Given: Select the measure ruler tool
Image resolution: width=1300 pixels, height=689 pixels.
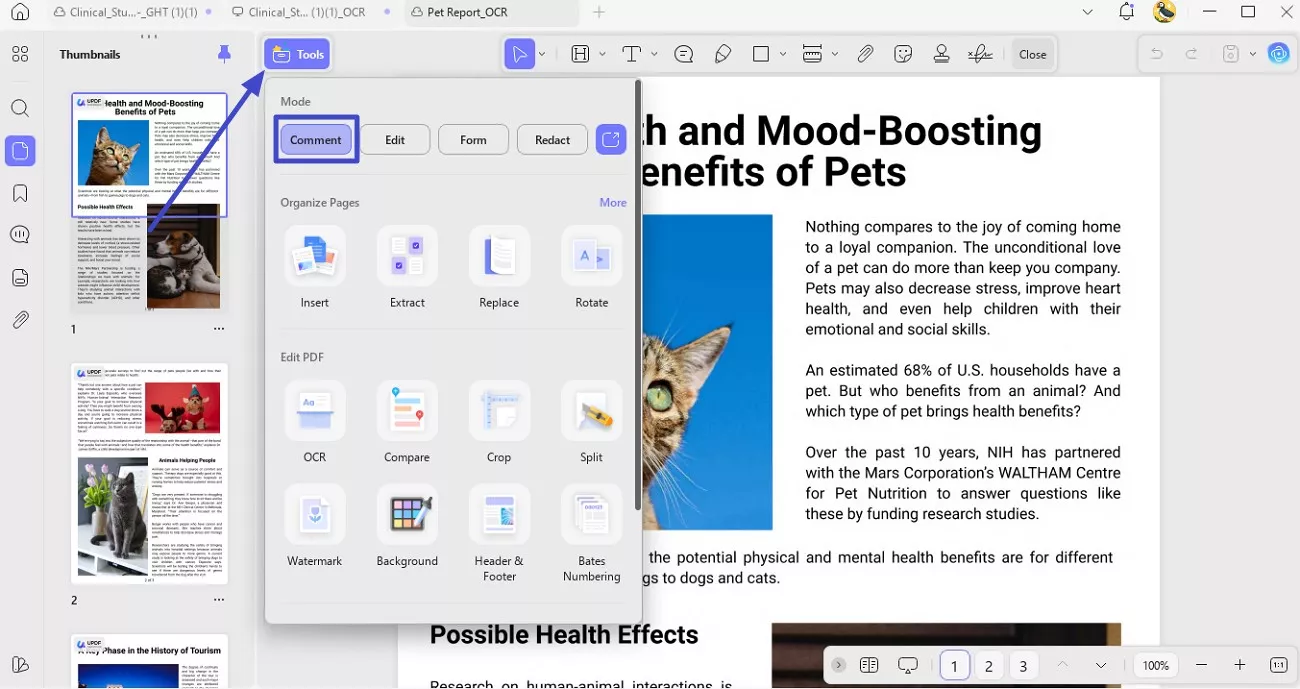Looking at the screenshot, I should (812, 54).
